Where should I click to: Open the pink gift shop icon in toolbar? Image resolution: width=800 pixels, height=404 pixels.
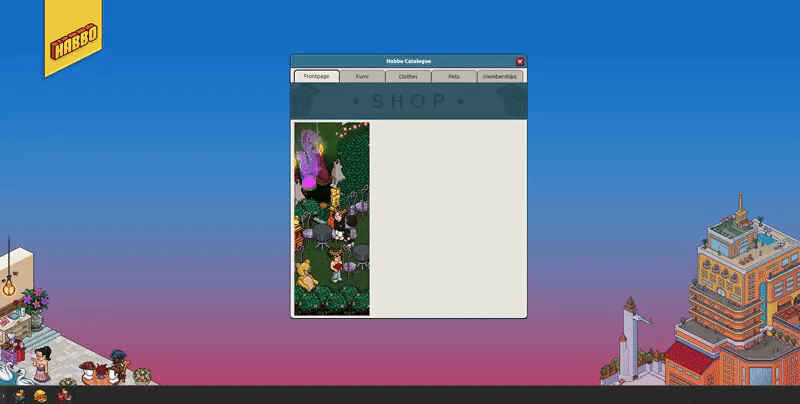click(64, 395)
